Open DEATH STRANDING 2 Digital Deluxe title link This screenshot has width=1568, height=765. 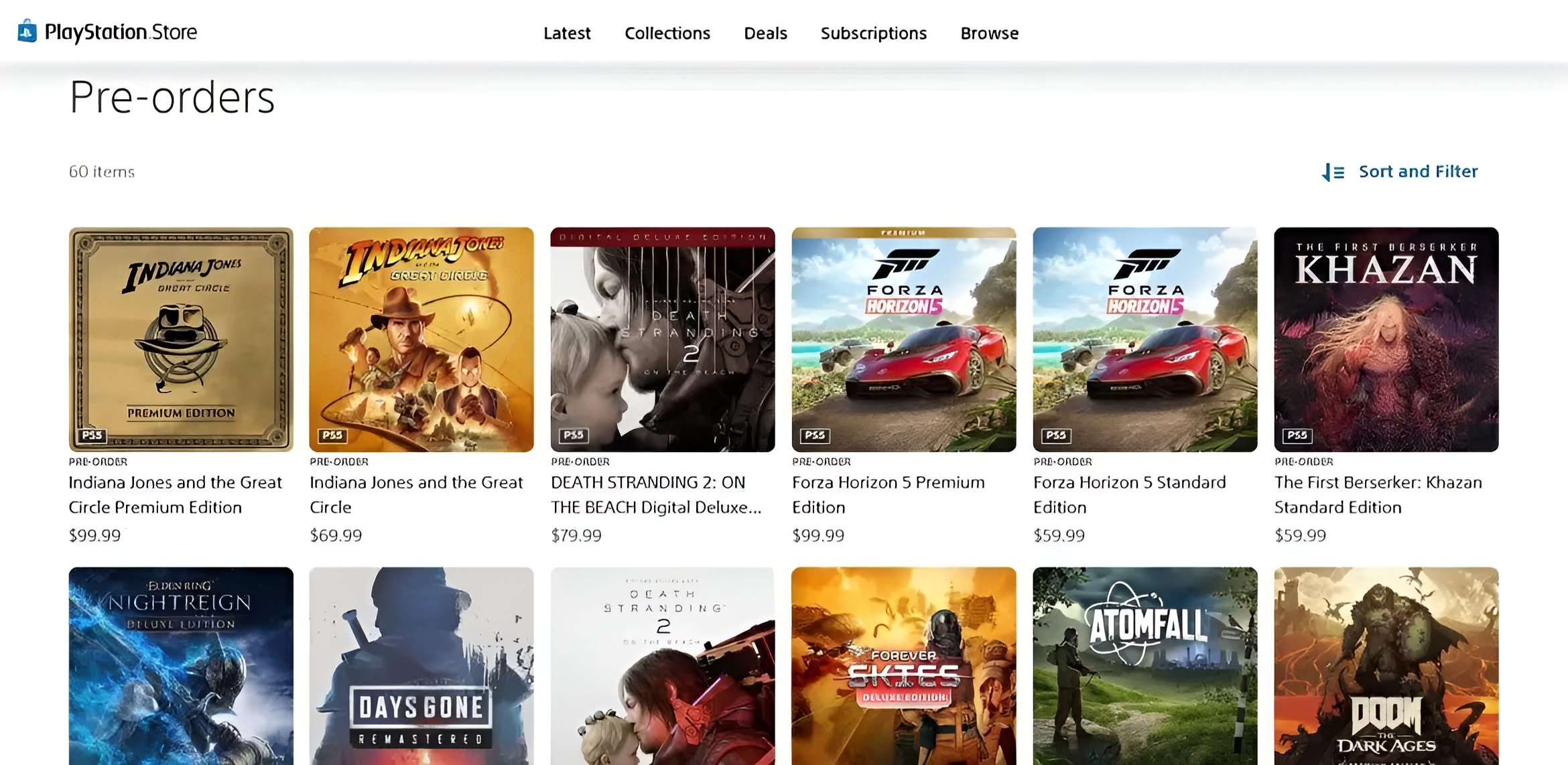[x=656, y=494]
